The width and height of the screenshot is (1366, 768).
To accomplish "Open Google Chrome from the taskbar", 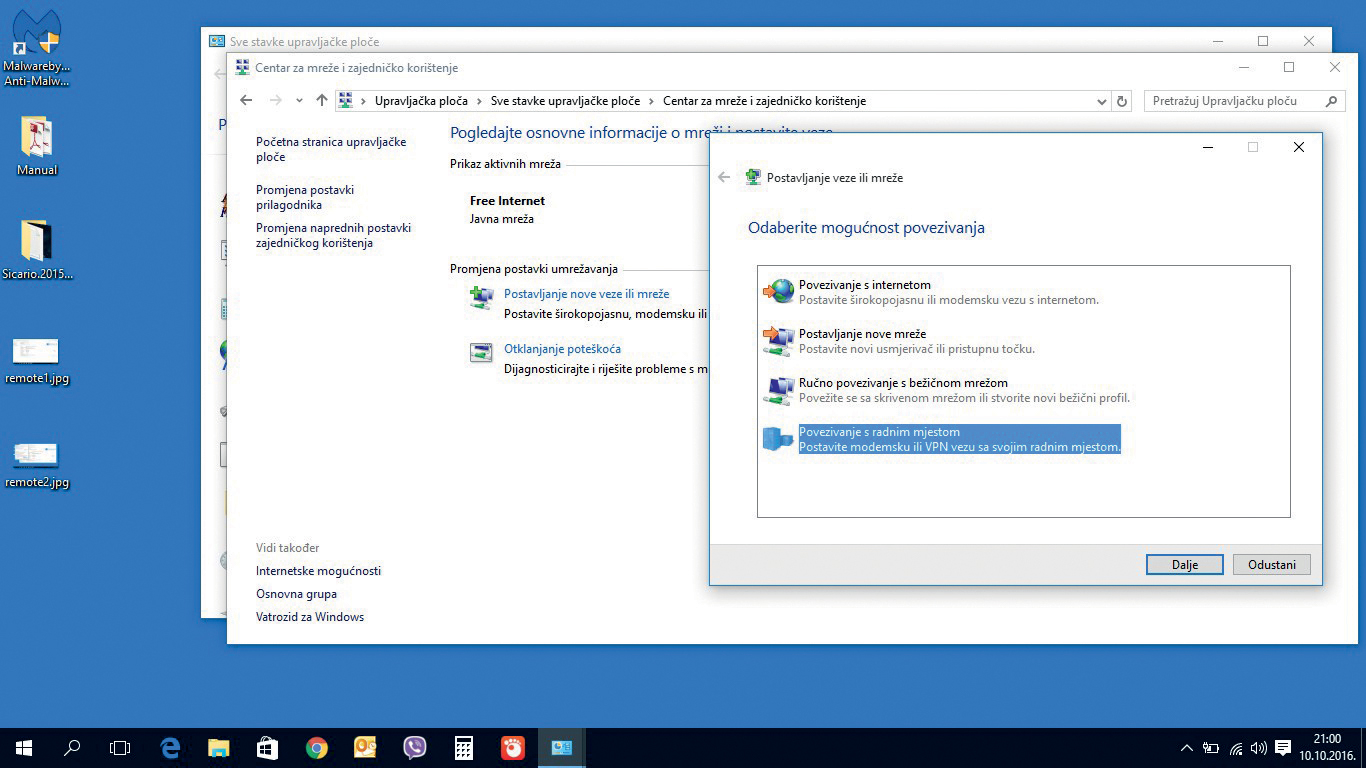I will click(317, 748).
